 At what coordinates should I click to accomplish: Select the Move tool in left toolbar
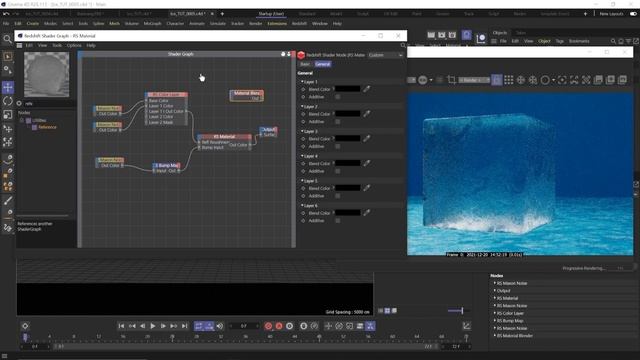point(8,87)
